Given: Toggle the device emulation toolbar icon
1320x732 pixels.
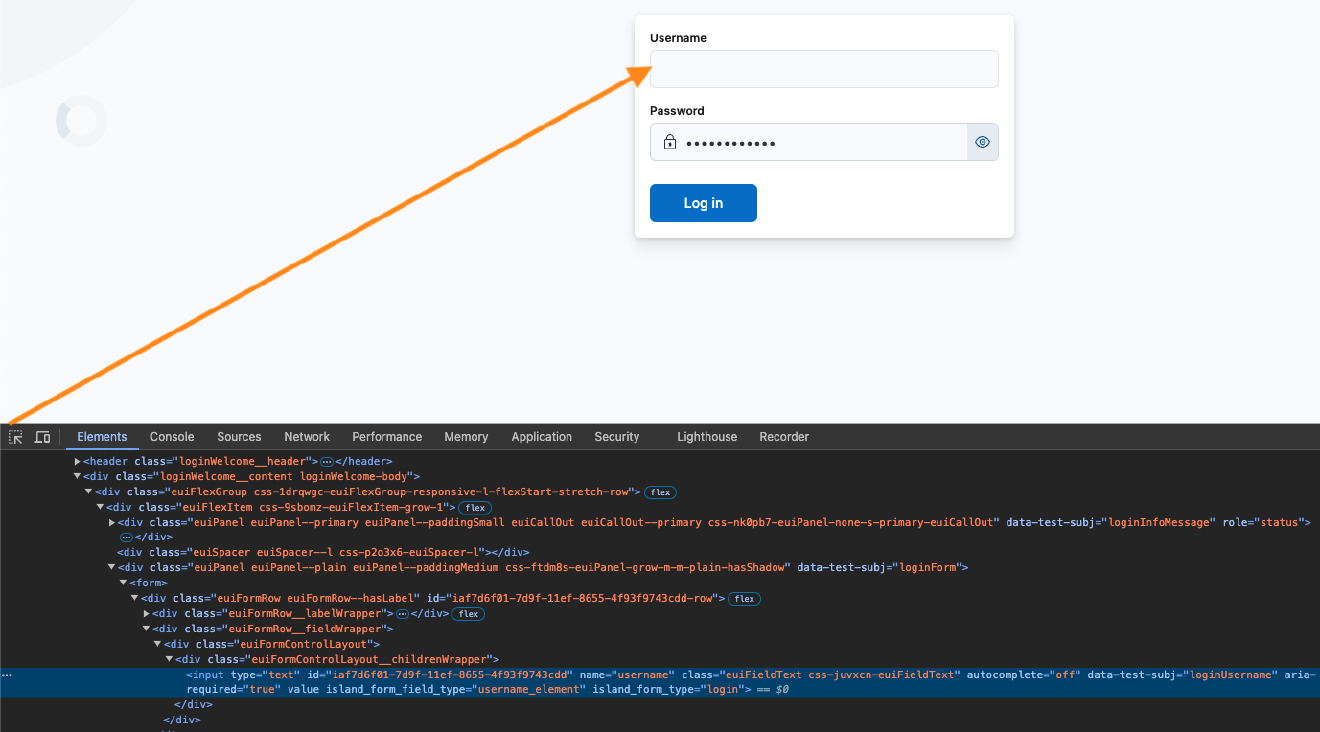Looking at the screenshot, I should (42, 437).
